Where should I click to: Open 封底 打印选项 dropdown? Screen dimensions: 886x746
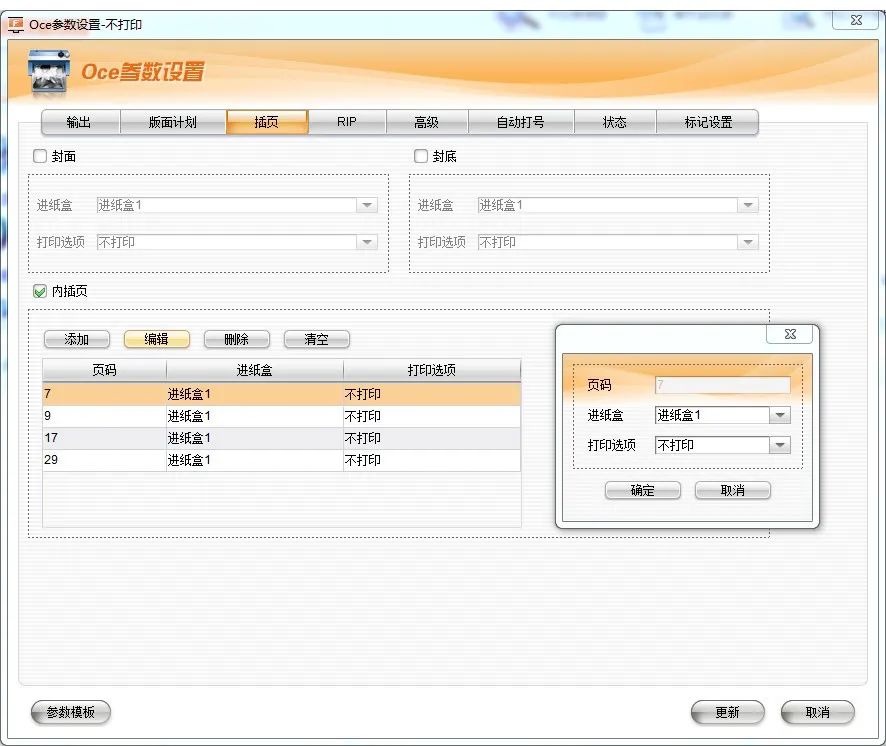click(x=748, y=242)
